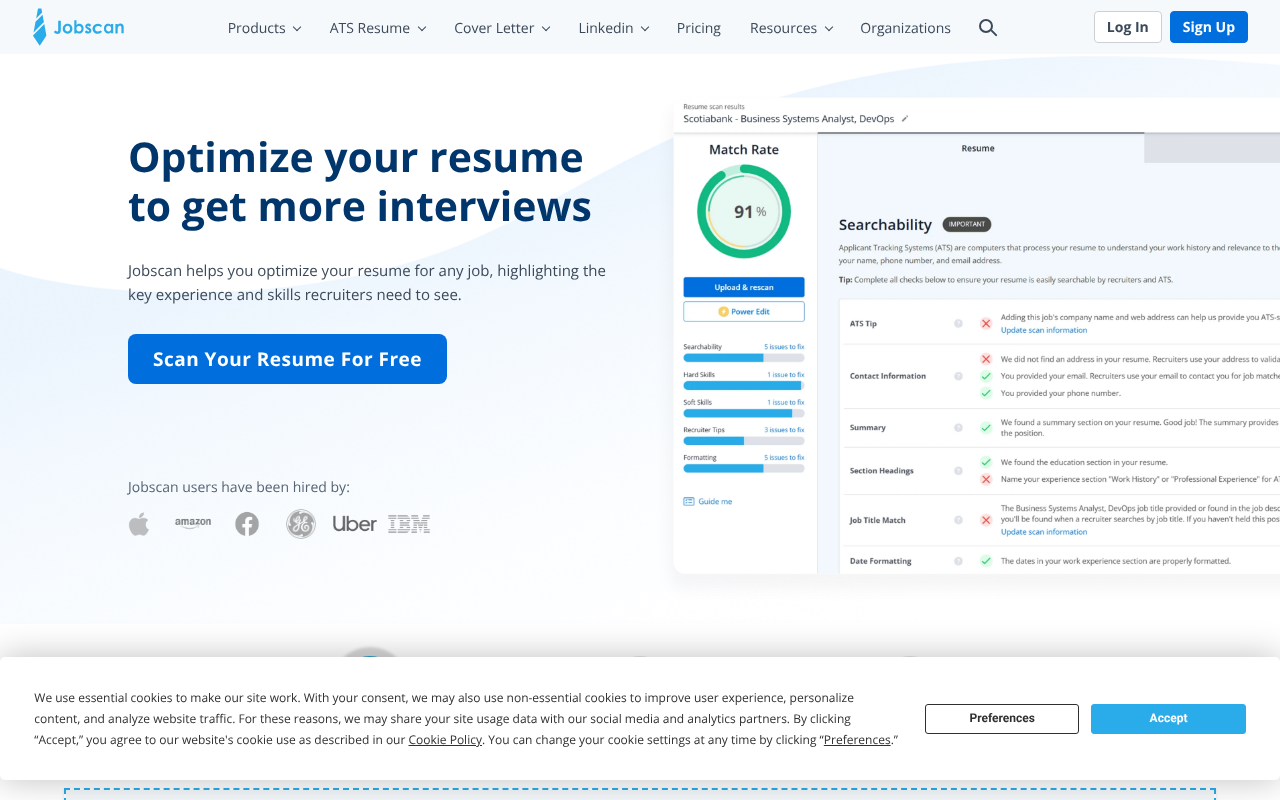Click the Jobscan logo
Image resolution: width=1280 pixels, height=800 pixels.
click(79, 27)
